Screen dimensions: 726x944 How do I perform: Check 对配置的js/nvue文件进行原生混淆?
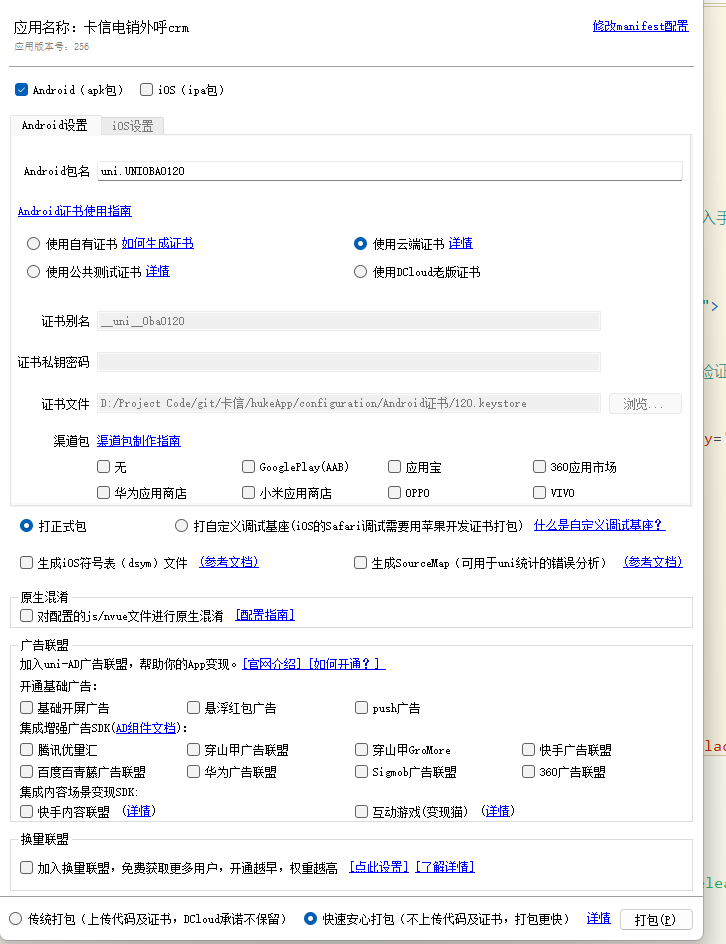27,616
